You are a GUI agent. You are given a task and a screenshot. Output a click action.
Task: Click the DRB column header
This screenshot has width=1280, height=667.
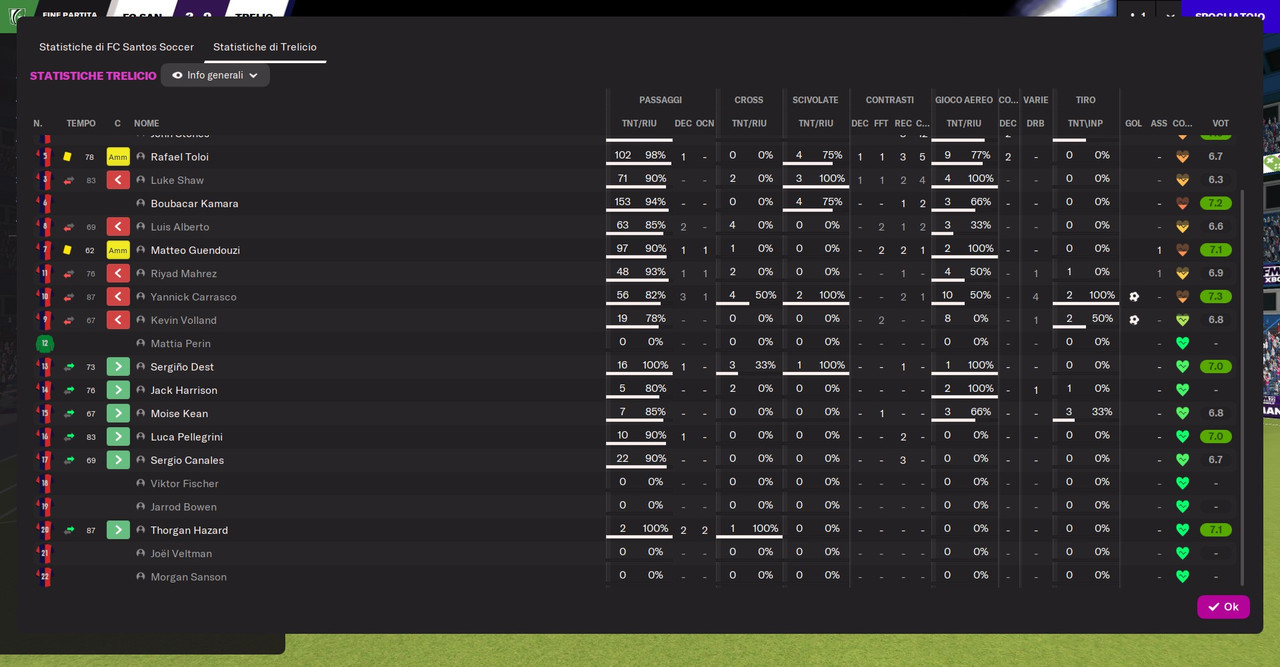click(x=1036, y=124)
